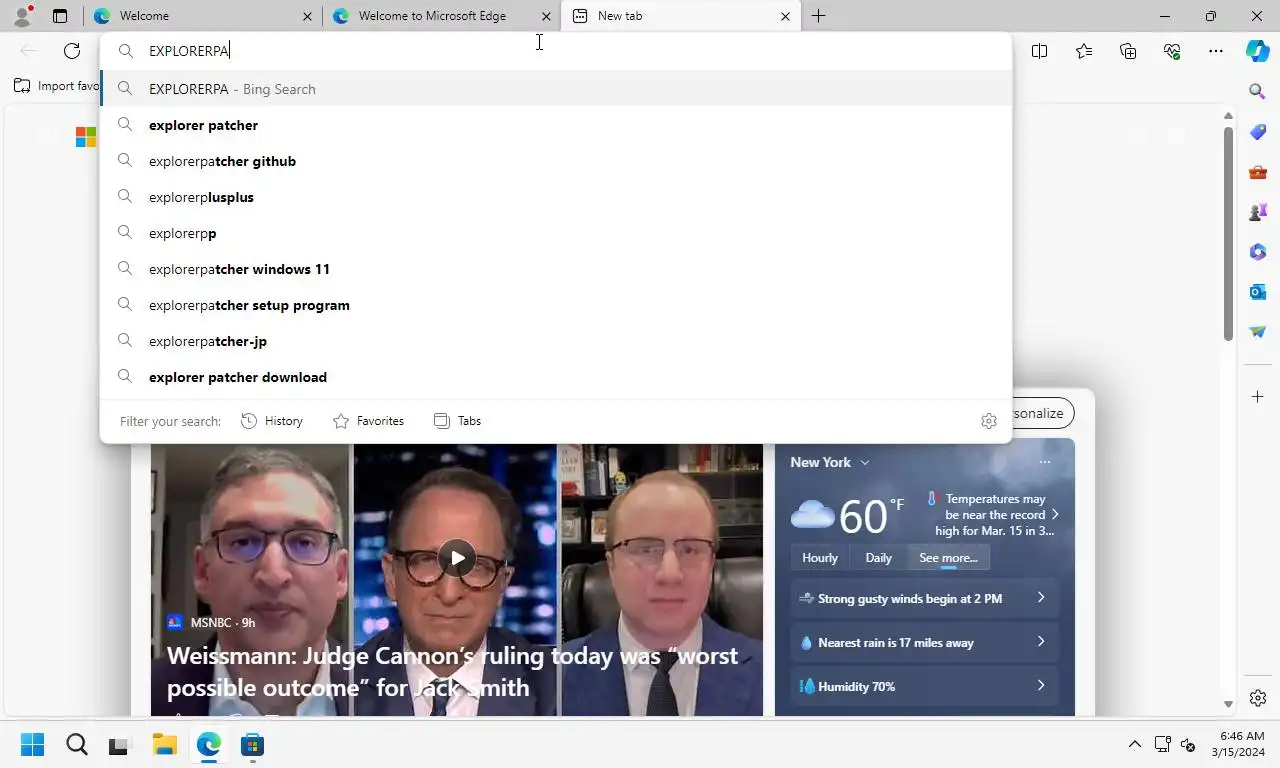Image resolution: width=1280 pixels, height=768 pixels.
Task: Refresh the page with reload icon
Action: (72, 51)
